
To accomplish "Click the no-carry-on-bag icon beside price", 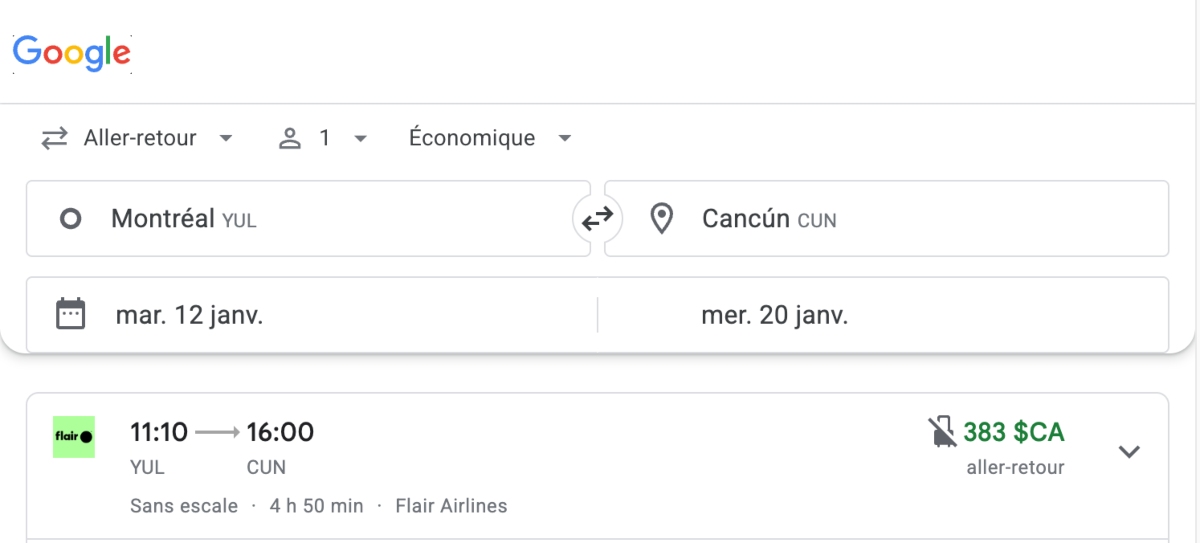I will tap(942, 432).
